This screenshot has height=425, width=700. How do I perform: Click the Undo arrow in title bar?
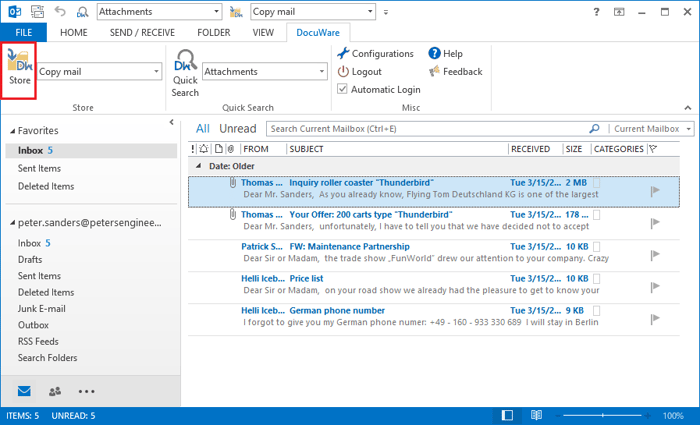[60, 12]
